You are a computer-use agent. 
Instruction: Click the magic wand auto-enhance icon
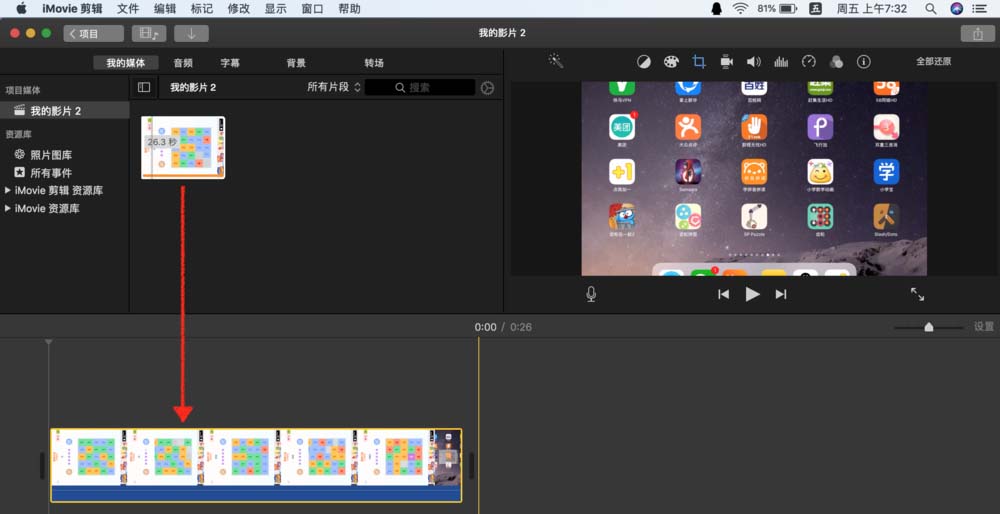(555, 61)
